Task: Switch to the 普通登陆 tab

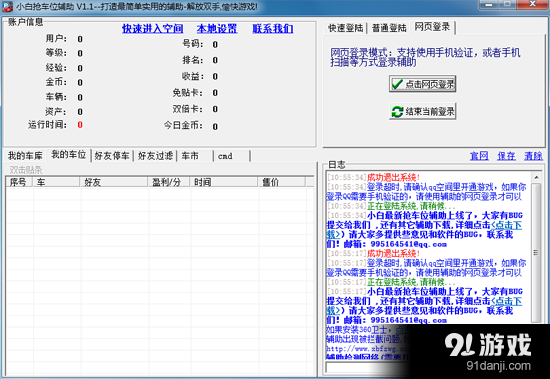Action: 389,28
